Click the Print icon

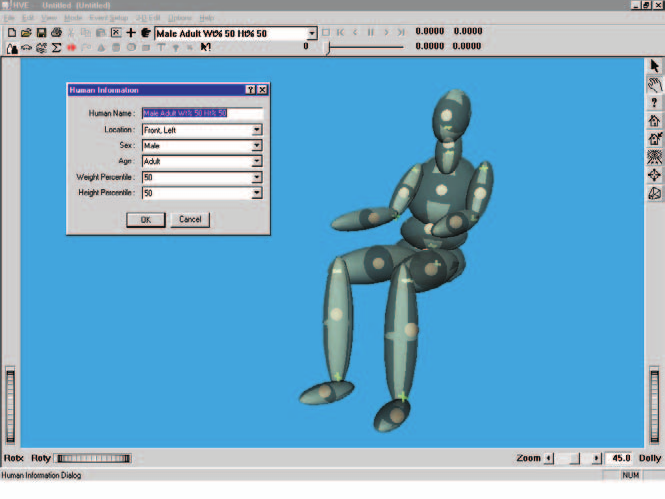coord(56,33)
